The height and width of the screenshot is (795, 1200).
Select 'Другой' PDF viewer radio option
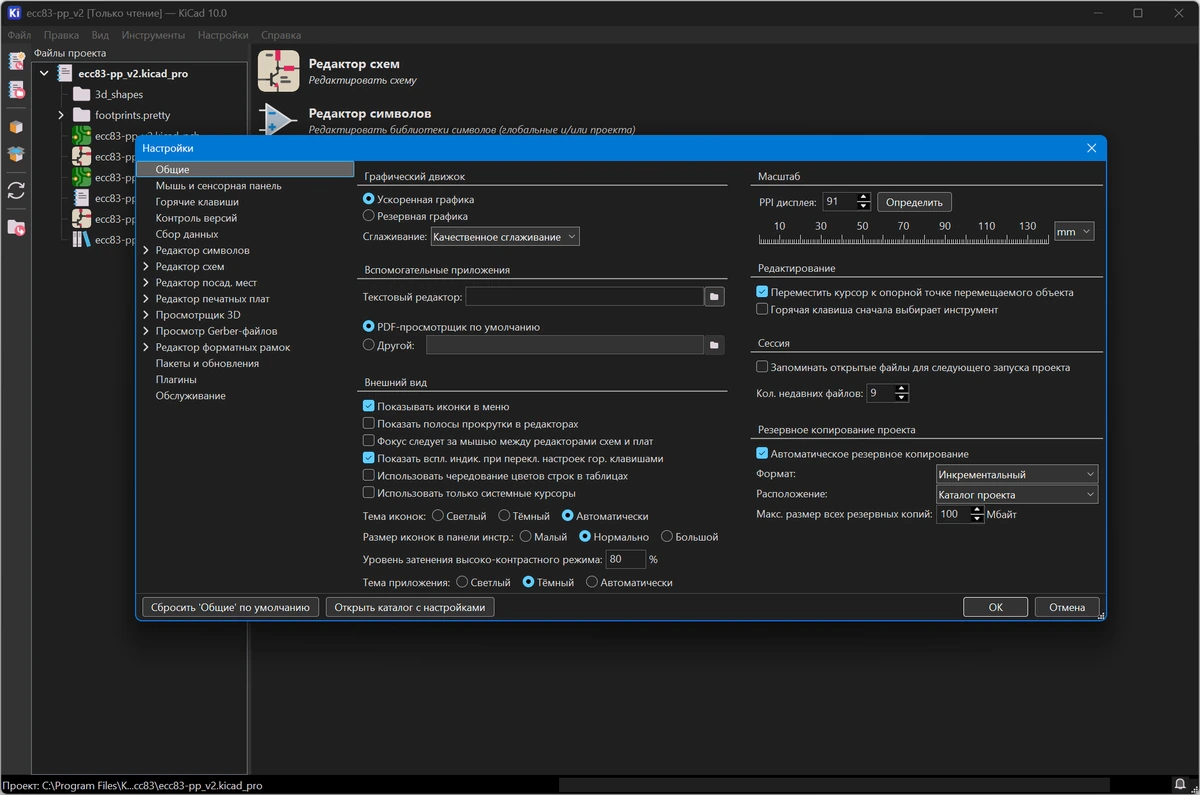pos(369,345)
